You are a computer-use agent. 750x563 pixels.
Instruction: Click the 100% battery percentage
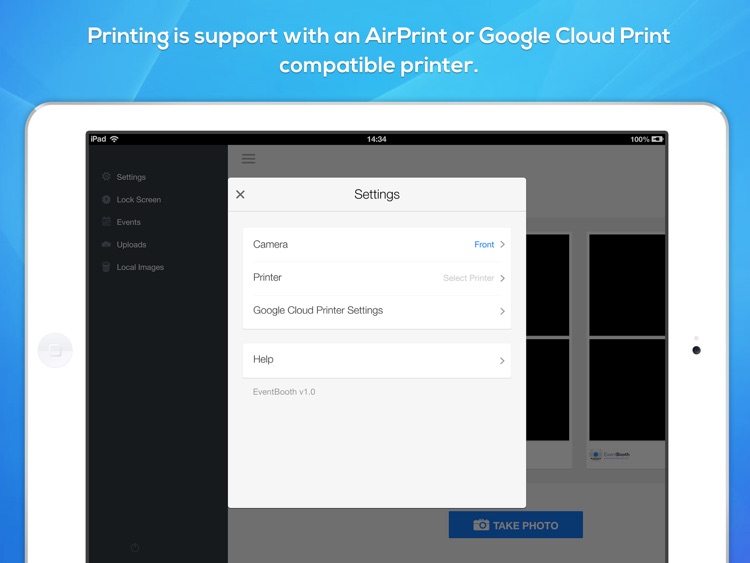tap(640, 139)
